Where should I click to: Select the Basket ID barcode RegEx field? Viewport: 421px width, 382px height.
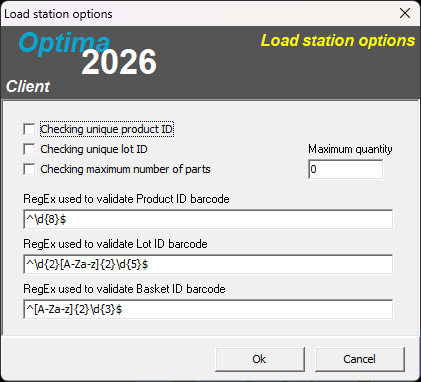point(208,309)
